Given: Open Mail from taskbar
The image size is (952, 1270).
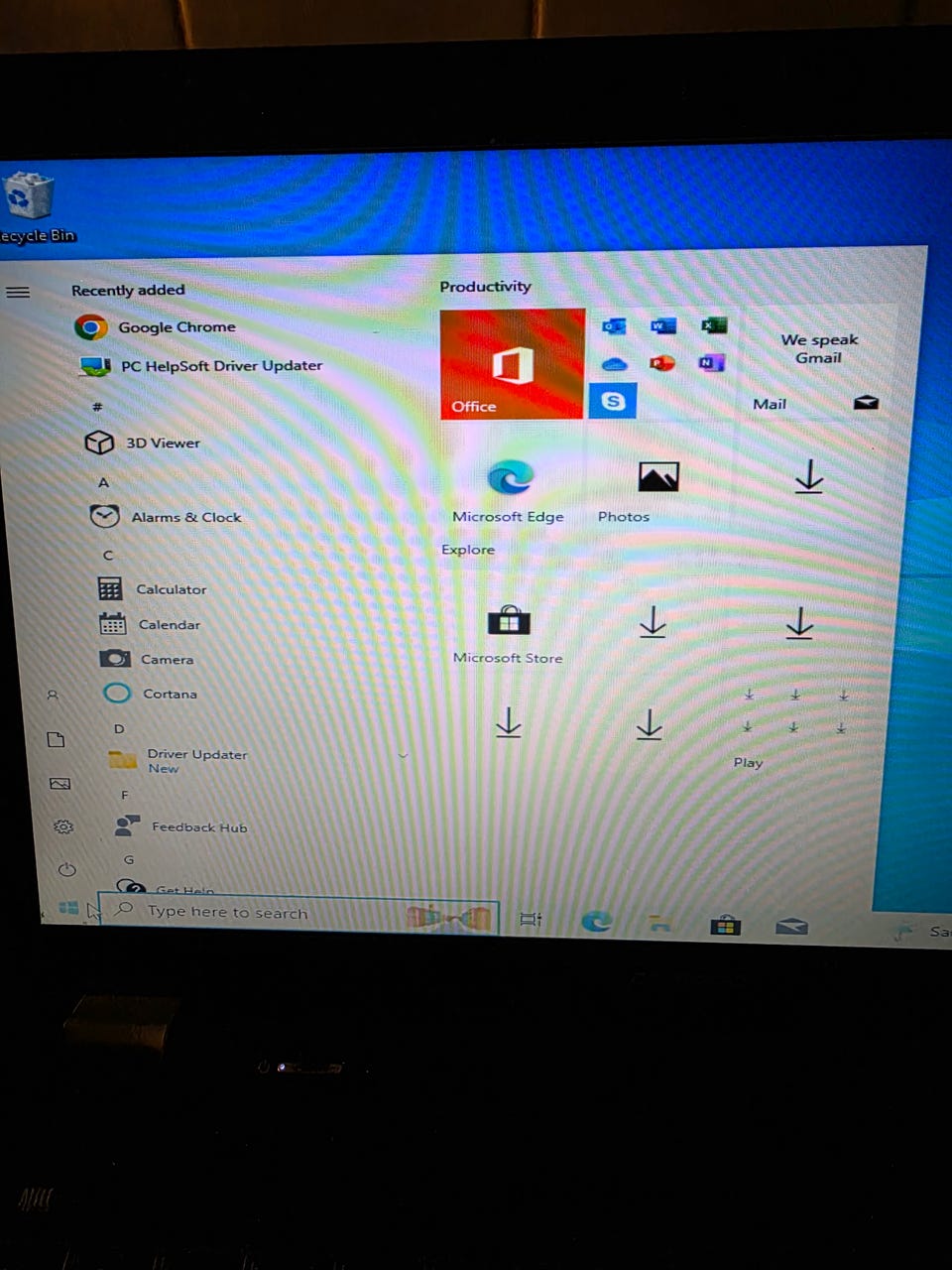Looking at the screenshot, I should point(791,927).
